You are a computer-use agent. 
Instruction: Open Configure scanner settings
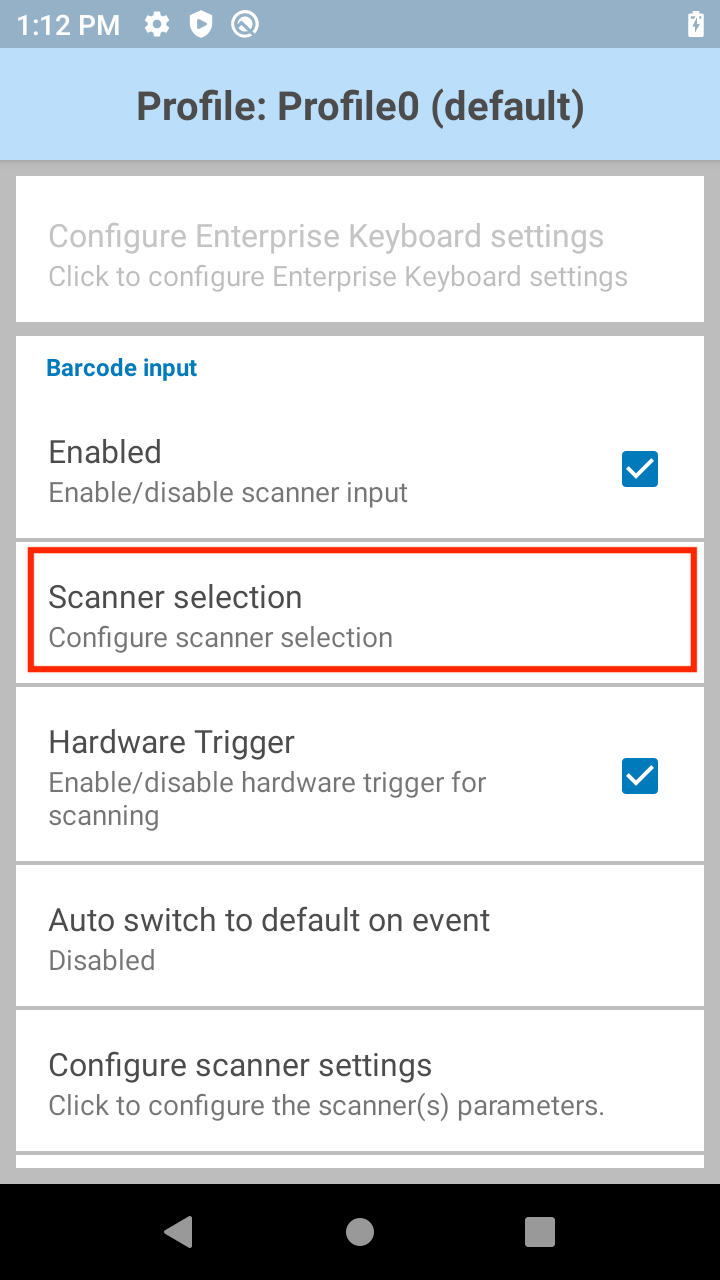click(x=360, y=1082)
